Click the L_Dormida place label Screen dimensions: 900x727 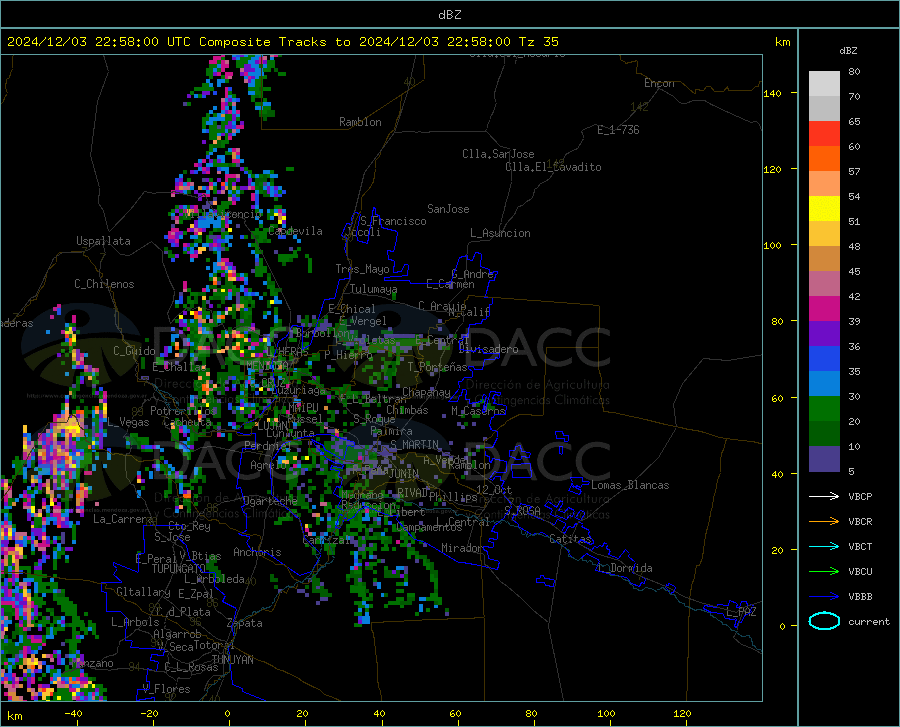(624, 568)
